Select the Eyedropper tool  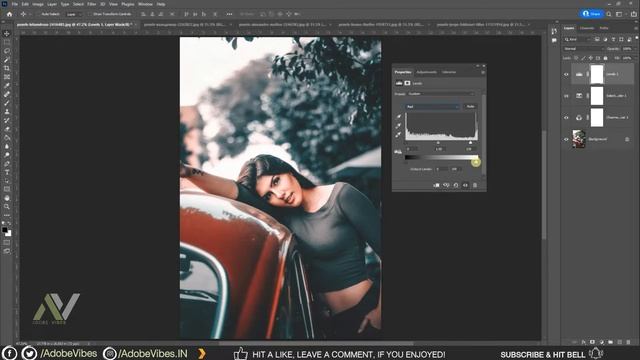7,86
